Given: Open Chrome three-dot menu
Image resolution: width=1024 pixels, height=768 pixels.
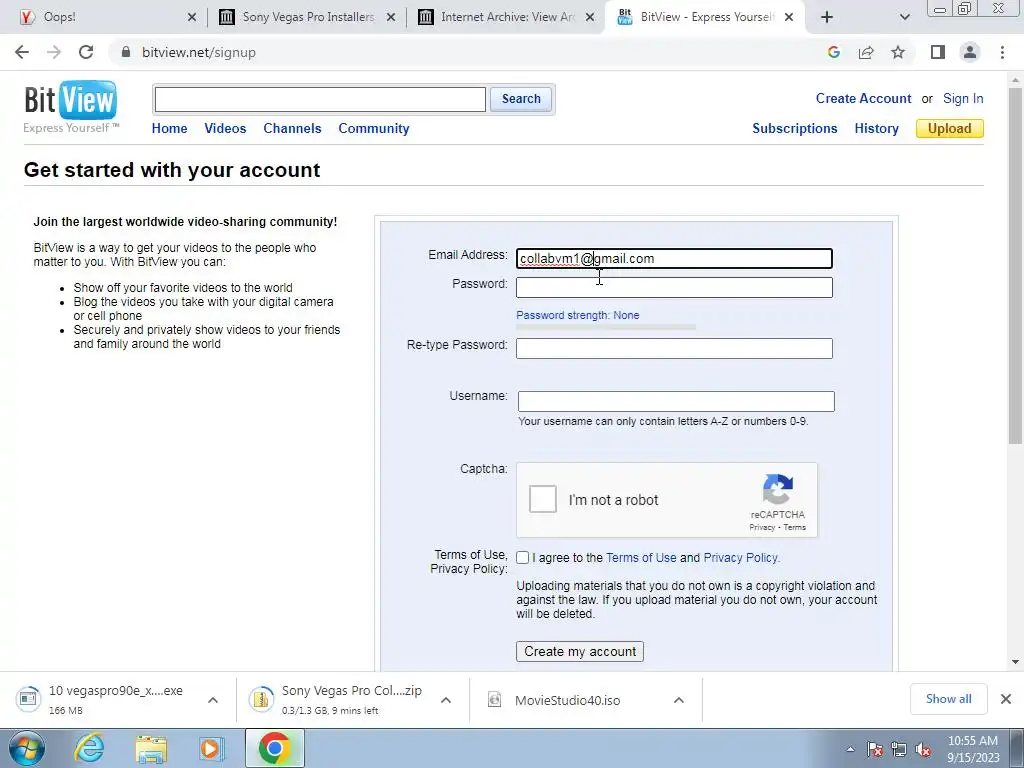Looking at the screenshot, I should coord(1002,52).
